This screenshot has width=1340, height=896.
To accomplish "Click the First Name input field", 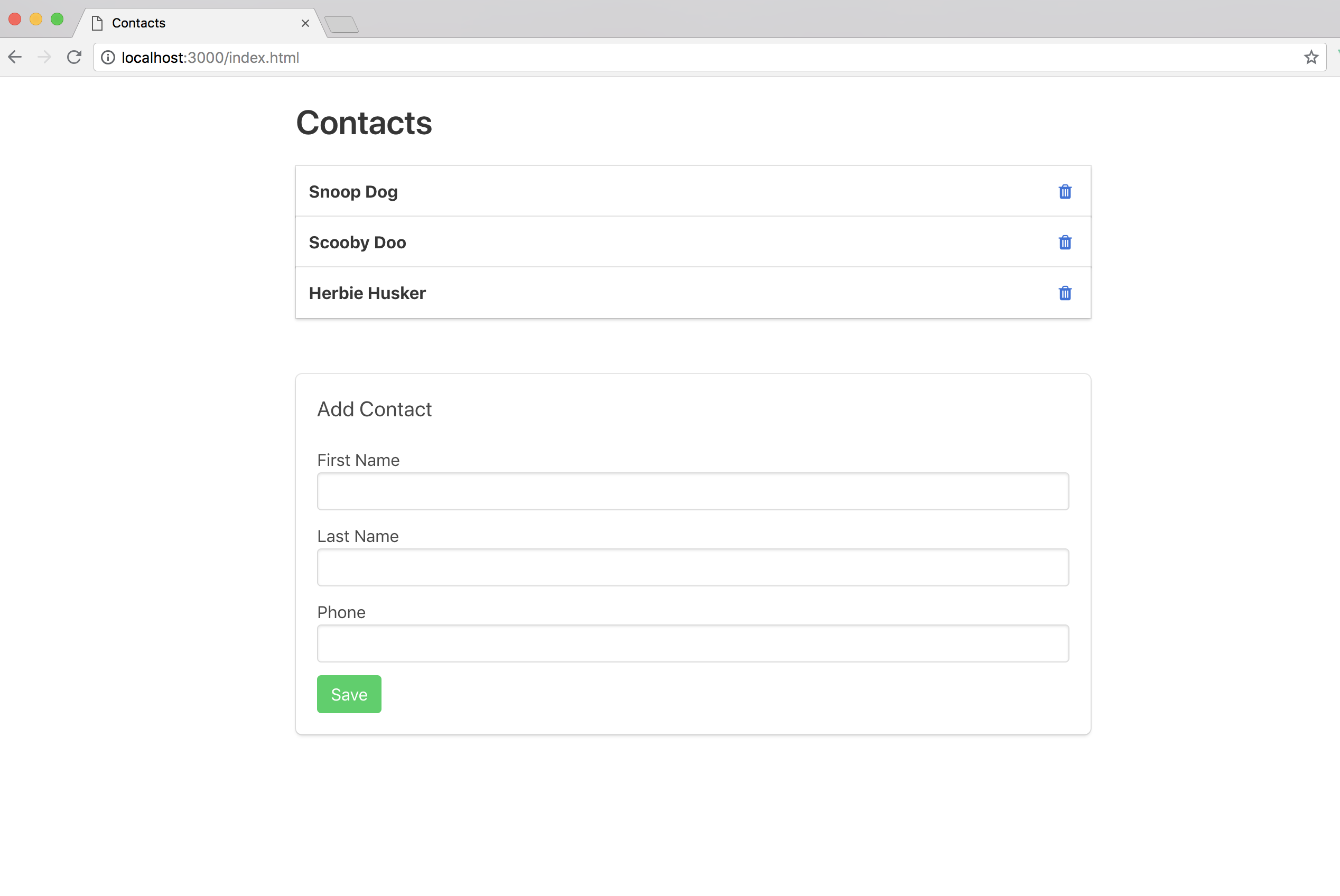I will [692, 491].
